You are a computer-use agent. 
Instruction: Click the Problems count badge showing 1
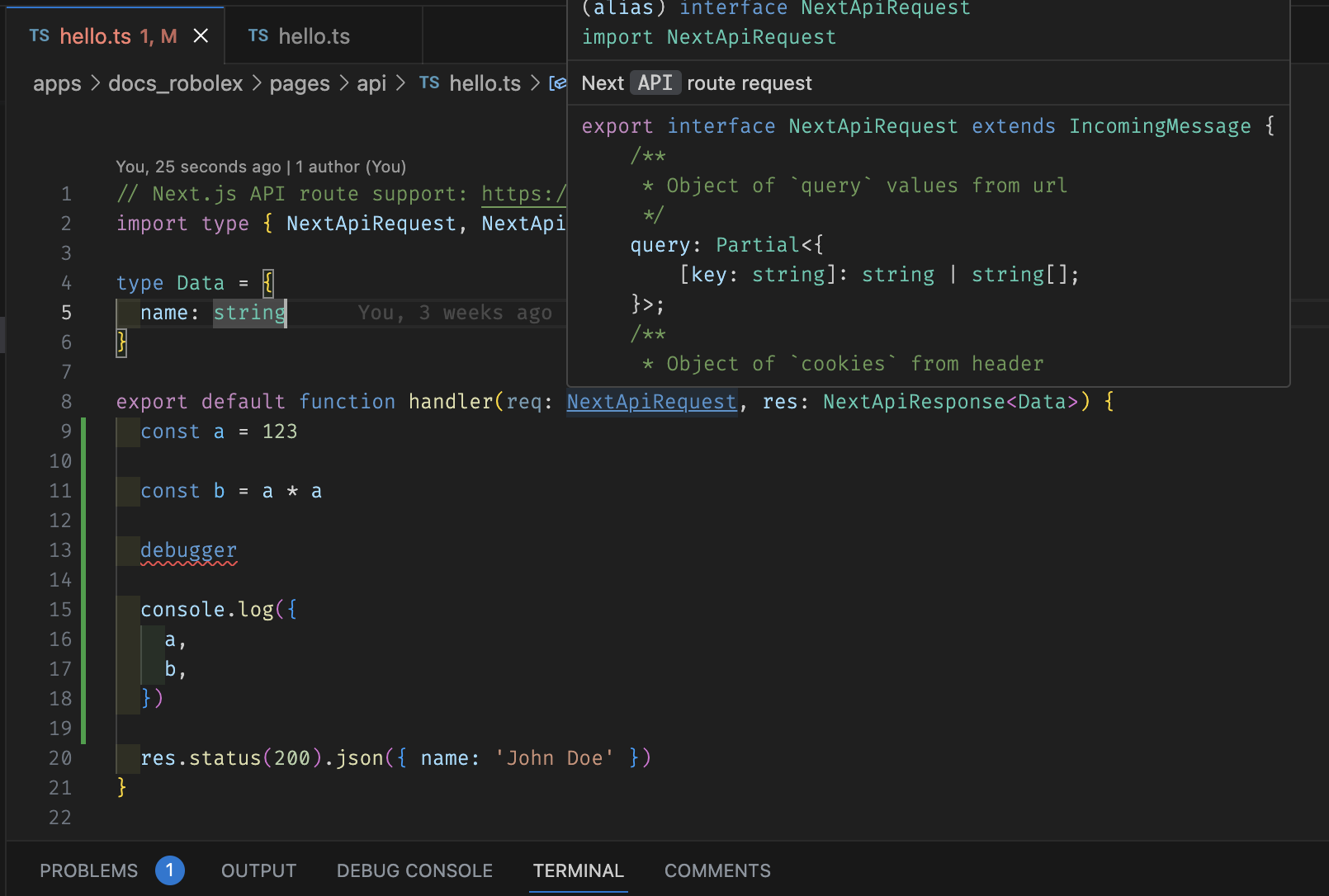[x=170, y=870]
